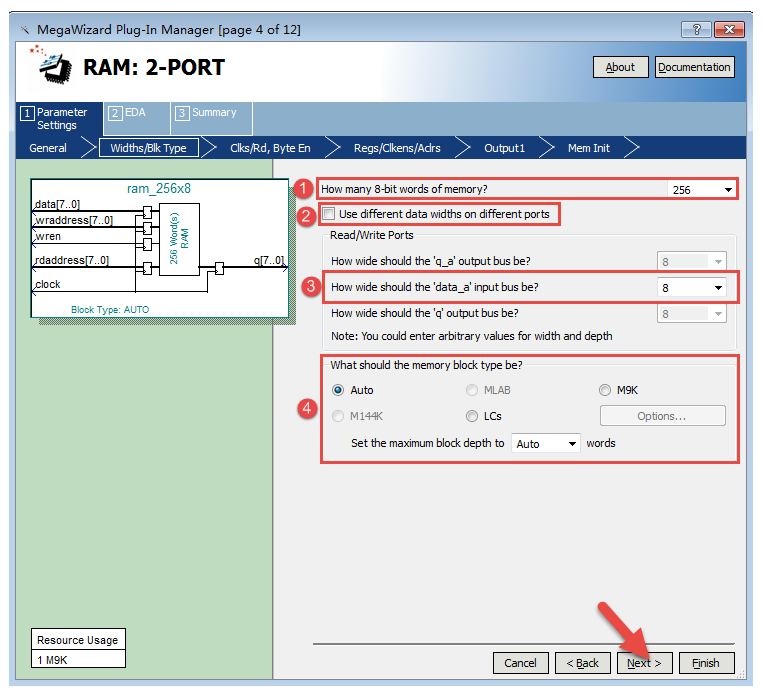Click the Cancel button
The width and height of the screenshot is (764, 695).
pyautogui.click(x=520, y=663)
